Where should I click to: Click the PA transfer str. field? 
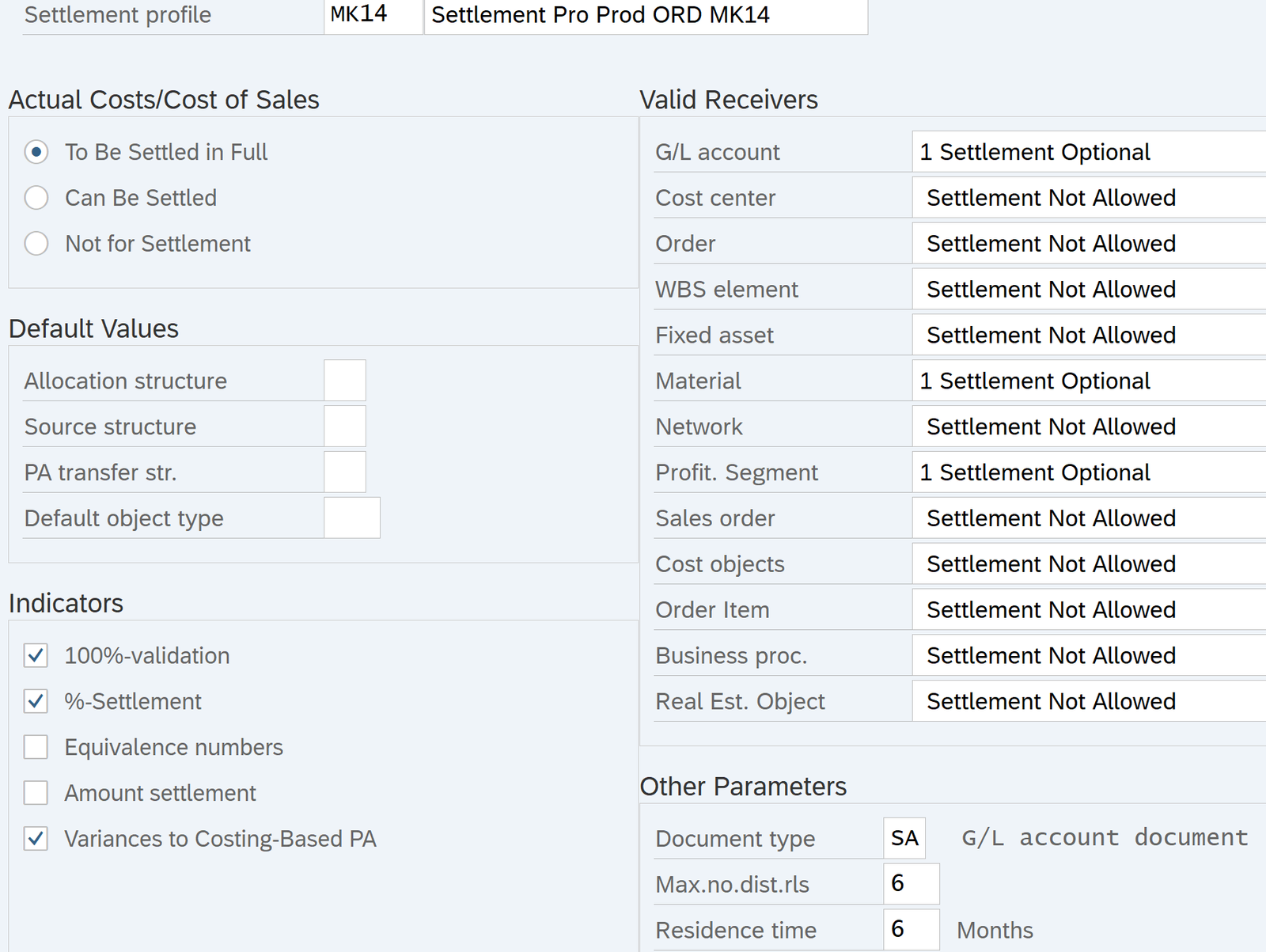pos(345,472)
